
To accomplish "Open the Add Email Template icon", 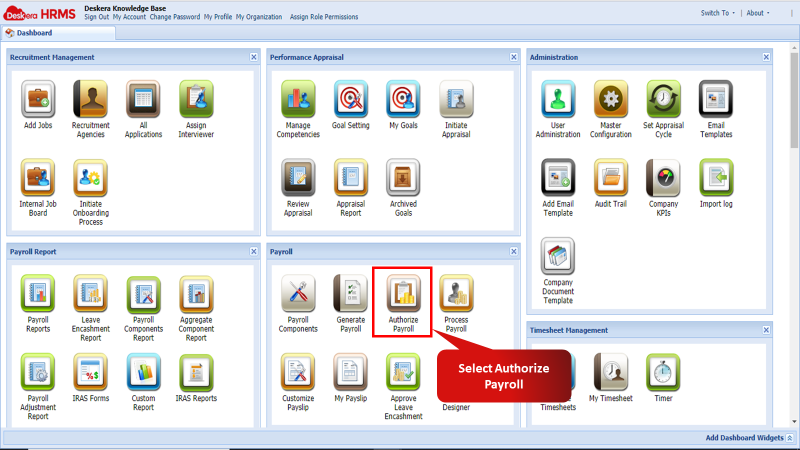I will [x=558, y=178].
